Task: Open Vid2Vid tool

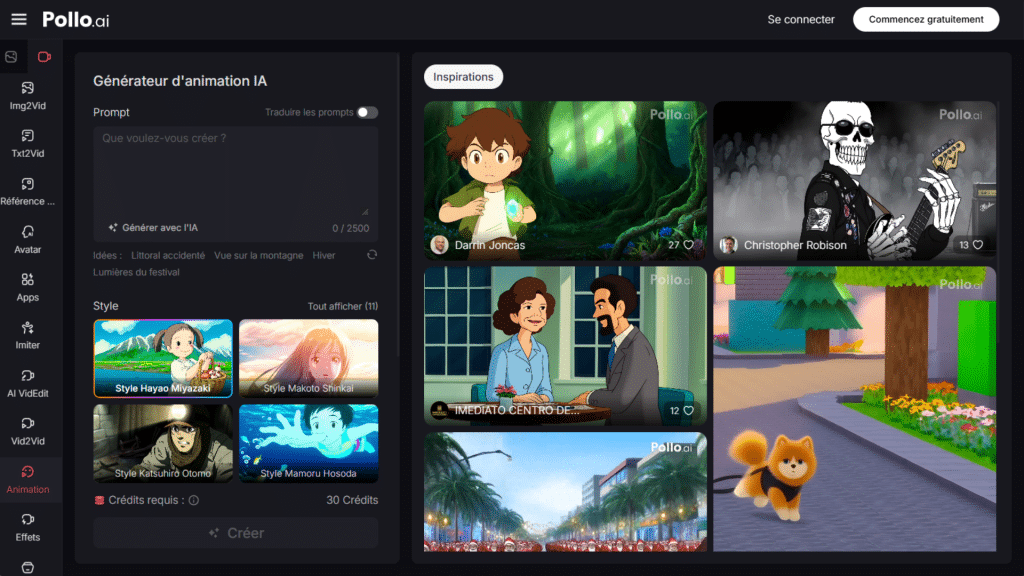Action: tap(27, 432)
